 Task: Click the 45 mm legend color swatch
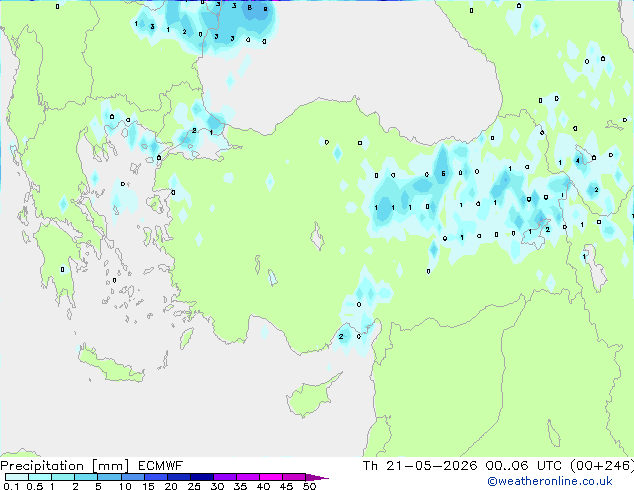tap(294, 477)
